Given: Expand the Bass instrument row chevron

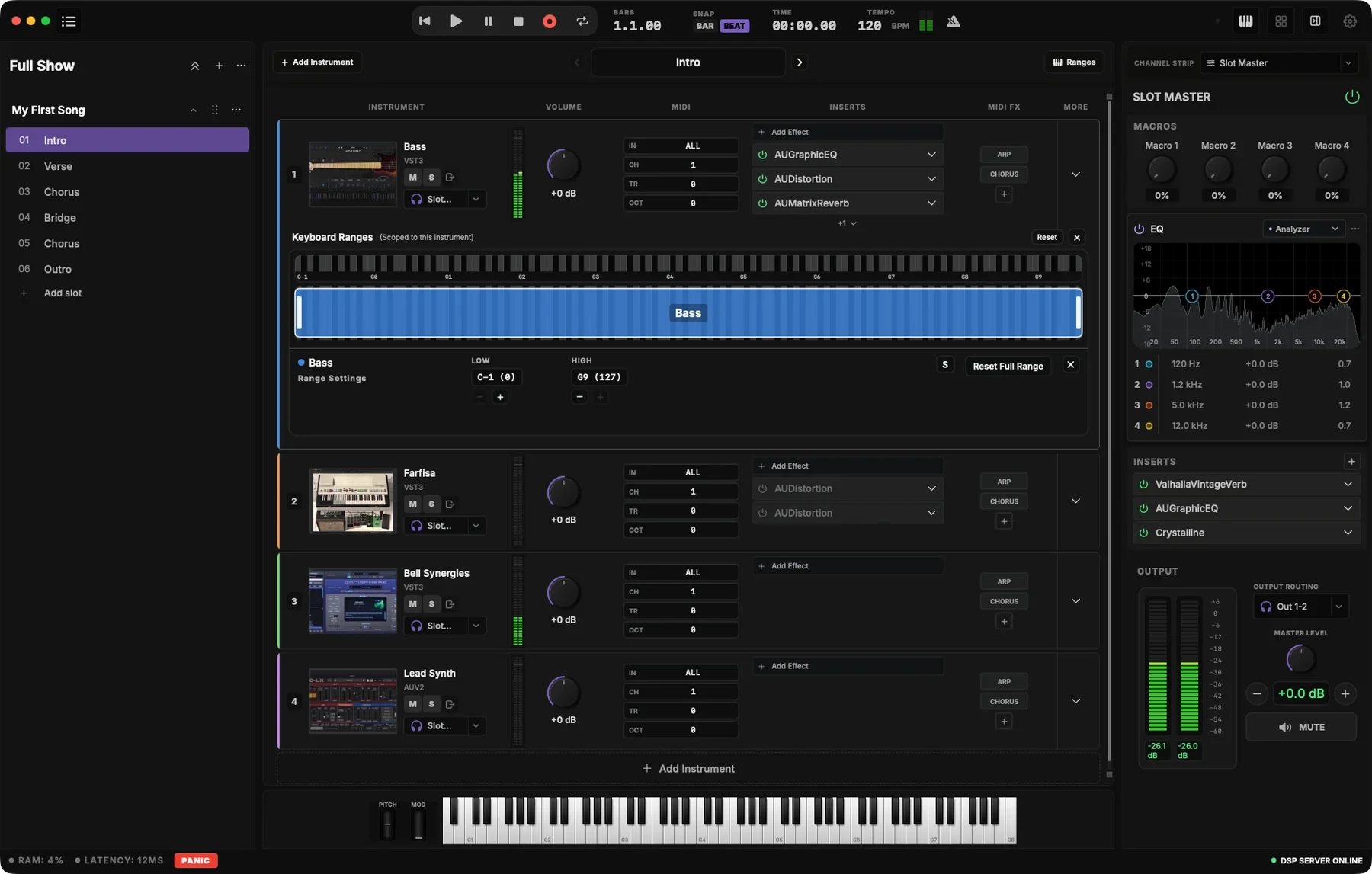Looking at the screenshot, I should (x=1075, y=174).
